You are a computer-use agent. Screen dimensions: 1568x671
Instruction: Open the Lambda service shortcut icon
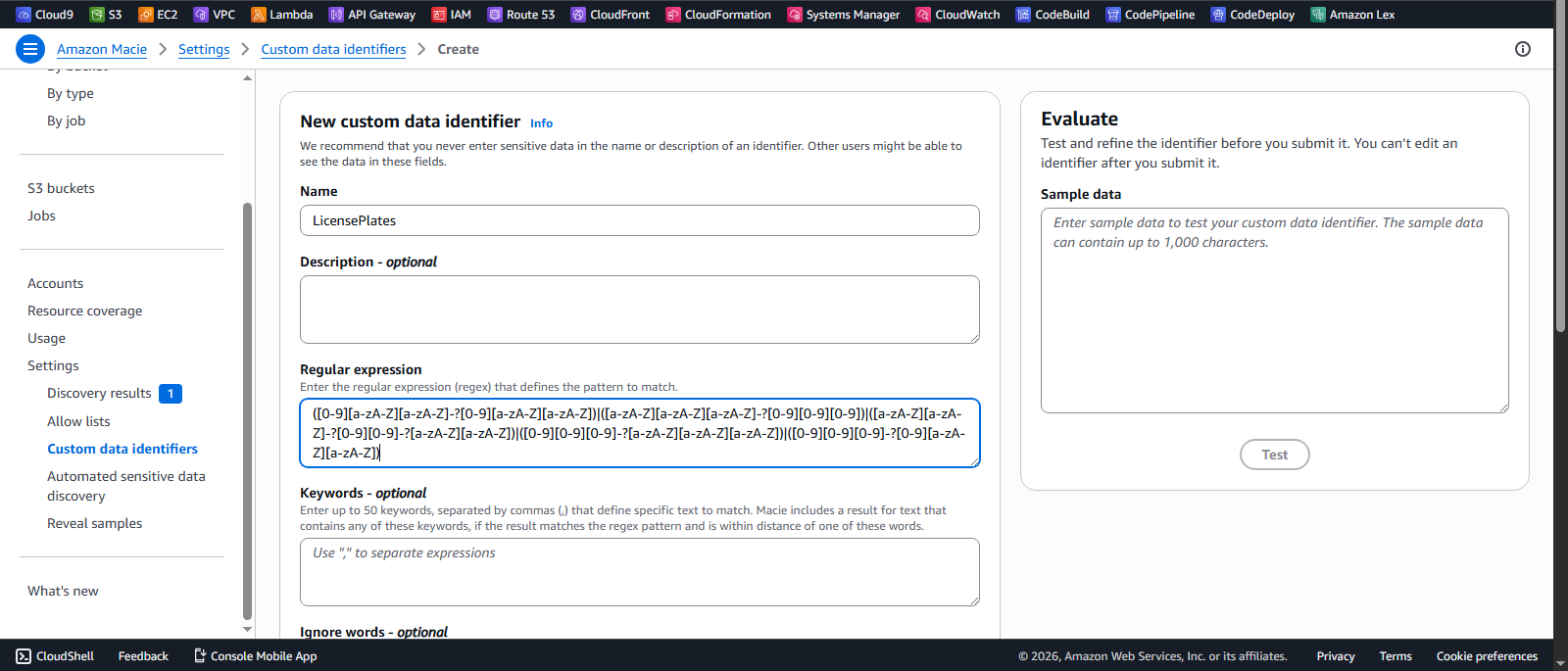(259, 15)
